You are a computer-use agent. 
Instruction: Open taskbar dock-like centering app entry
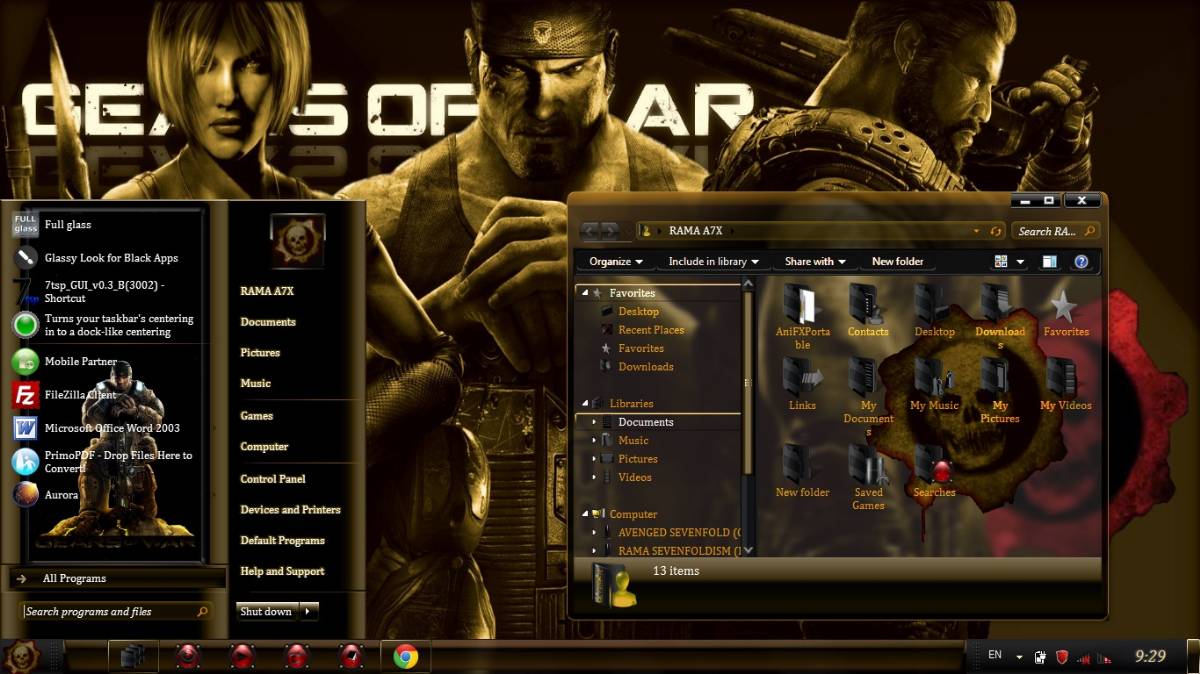pyautogui.click(x=104, y=325)
